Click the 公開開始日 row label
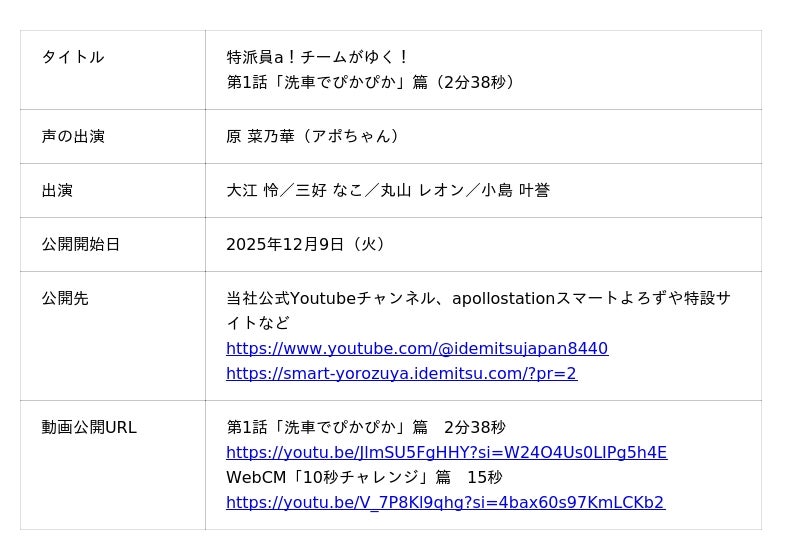Viewport: 800px width, 560px height. (80, 244)
